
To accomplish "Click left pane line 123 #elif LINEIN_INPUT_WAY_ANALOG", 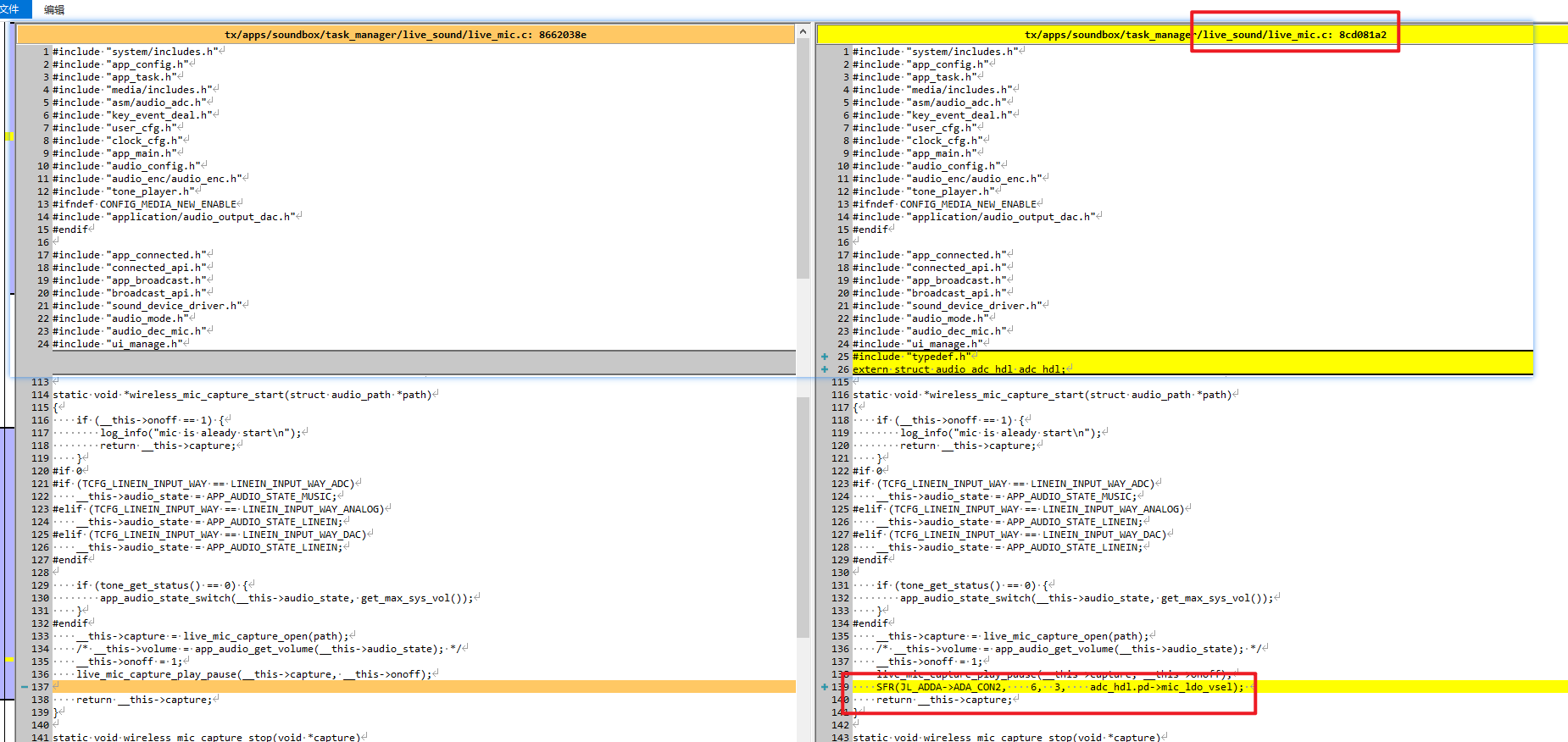I will point(219,509).
